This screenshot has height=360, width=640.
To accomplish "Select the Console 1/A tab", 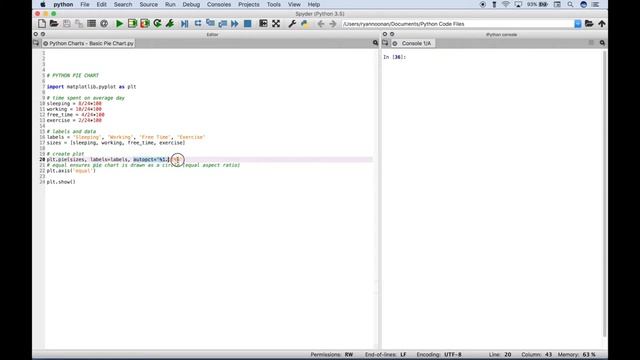I will click(413, 43).
